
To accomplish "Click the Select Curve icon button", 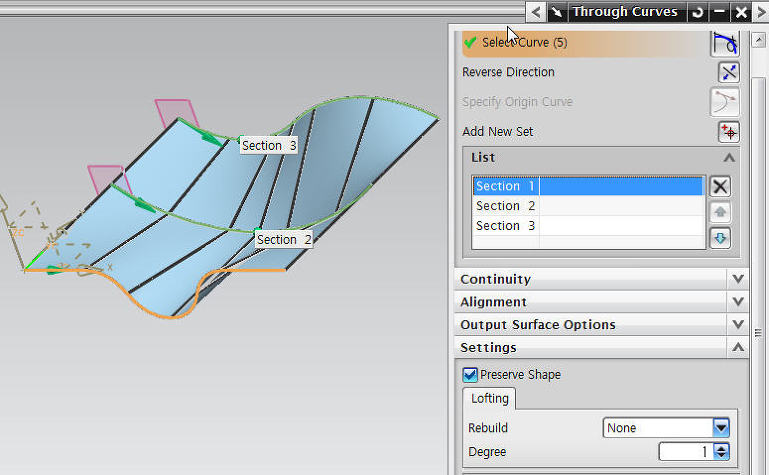I will click(x=725, y=42).
